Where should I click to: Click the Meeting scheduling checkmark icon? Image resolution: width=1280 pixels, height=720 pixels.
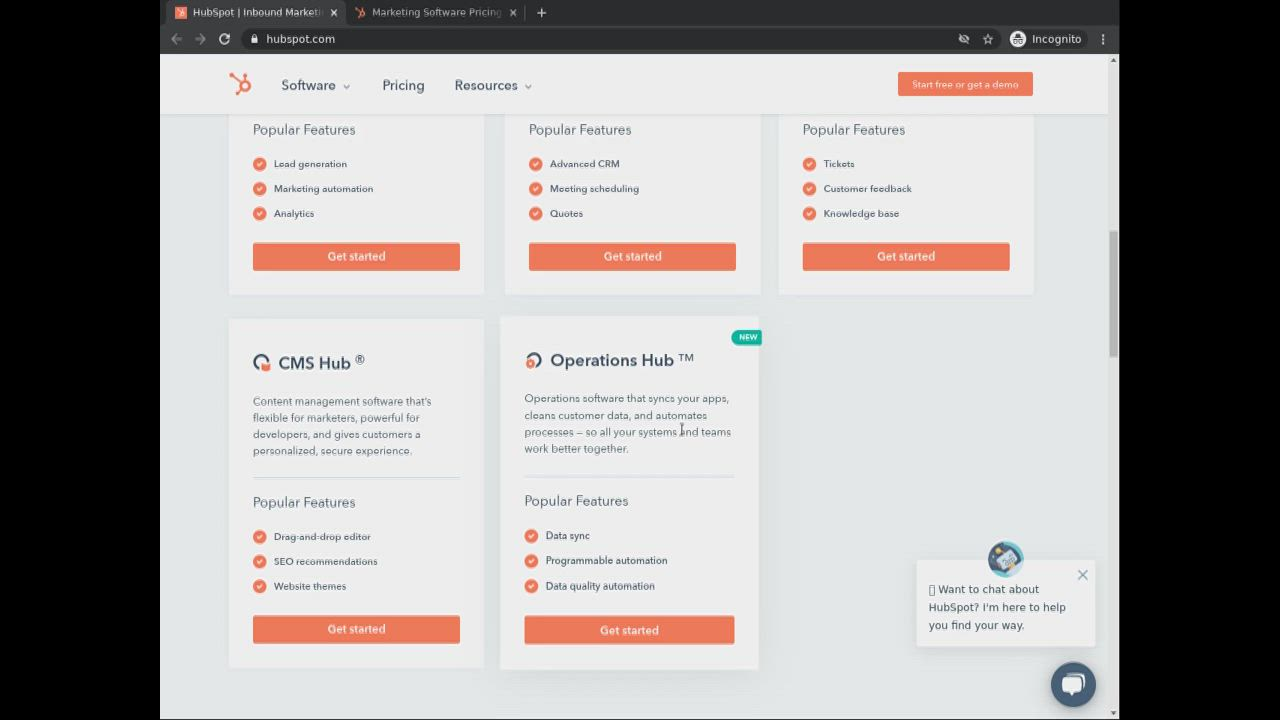[536, 189]
